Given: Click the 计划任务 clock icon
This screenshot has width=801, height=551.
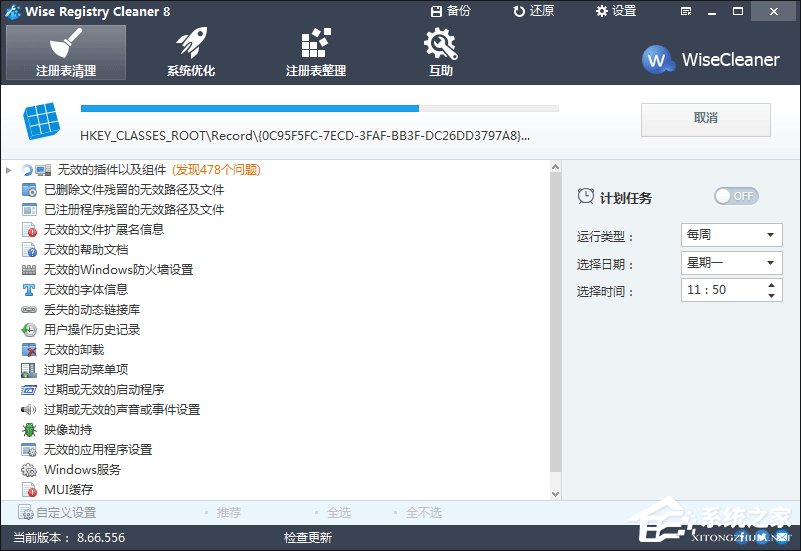Looking at the screenshot, I should [585, 196].
